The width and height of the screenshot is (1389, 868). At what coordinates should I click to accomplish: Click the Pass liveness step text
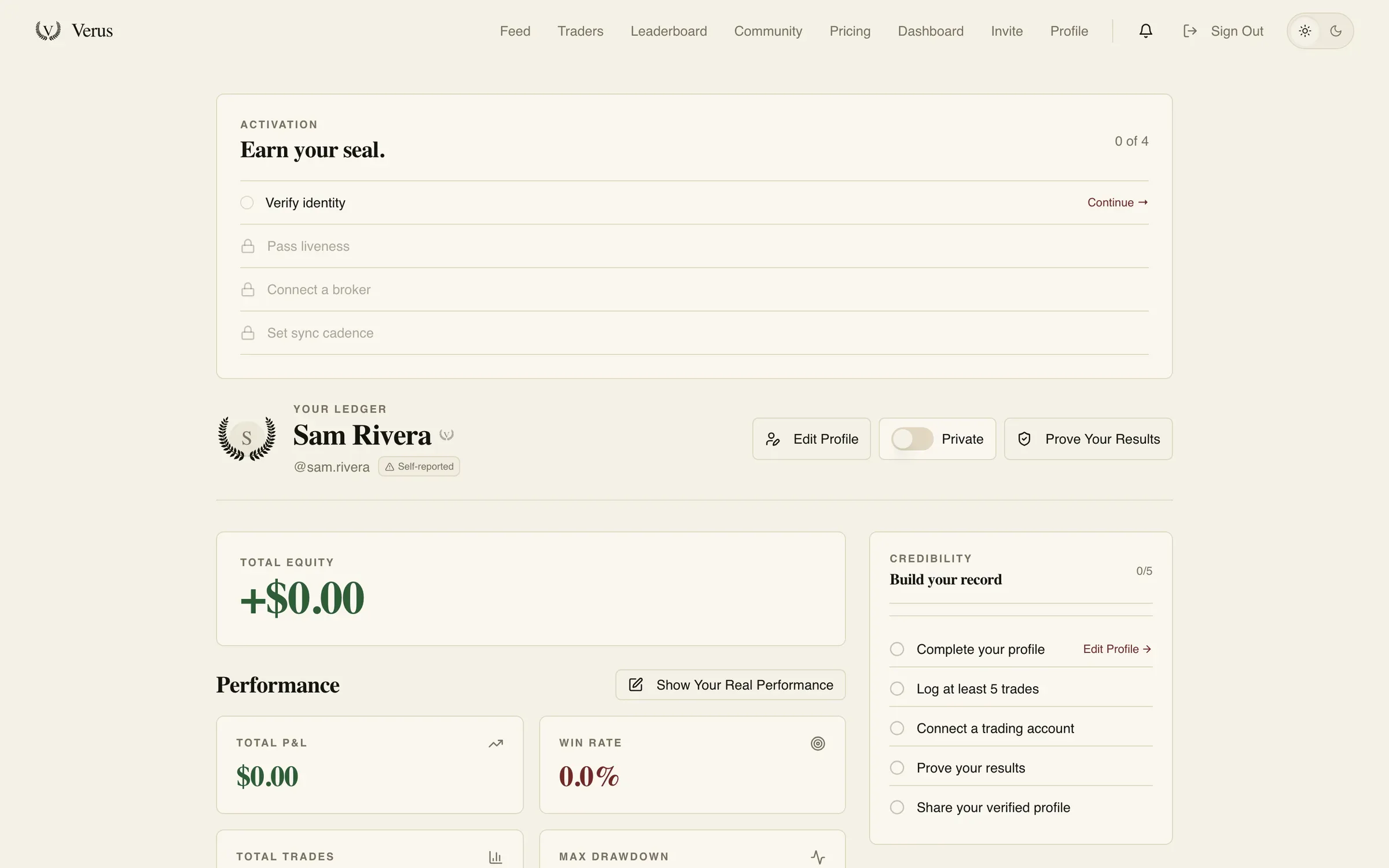308,246
